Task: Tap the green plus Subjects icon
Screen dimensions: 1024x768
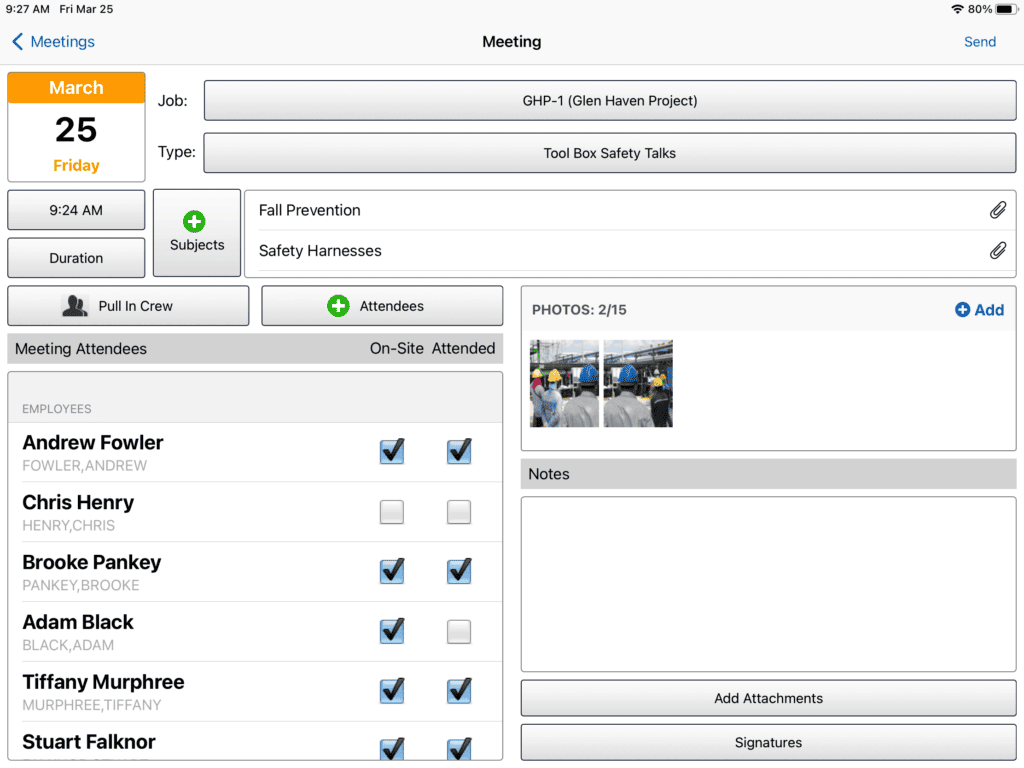Action: [196, 220]
